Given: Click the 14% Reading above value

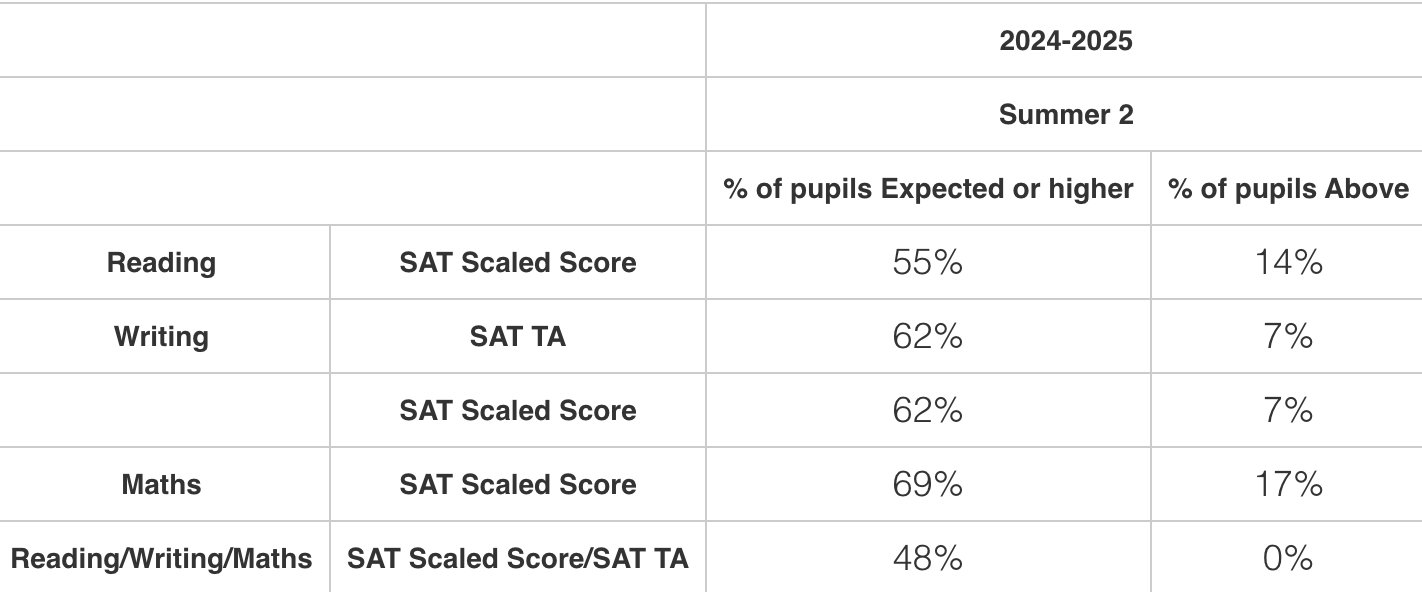Looking at the screenshot, I should [x=1287, y=263].
